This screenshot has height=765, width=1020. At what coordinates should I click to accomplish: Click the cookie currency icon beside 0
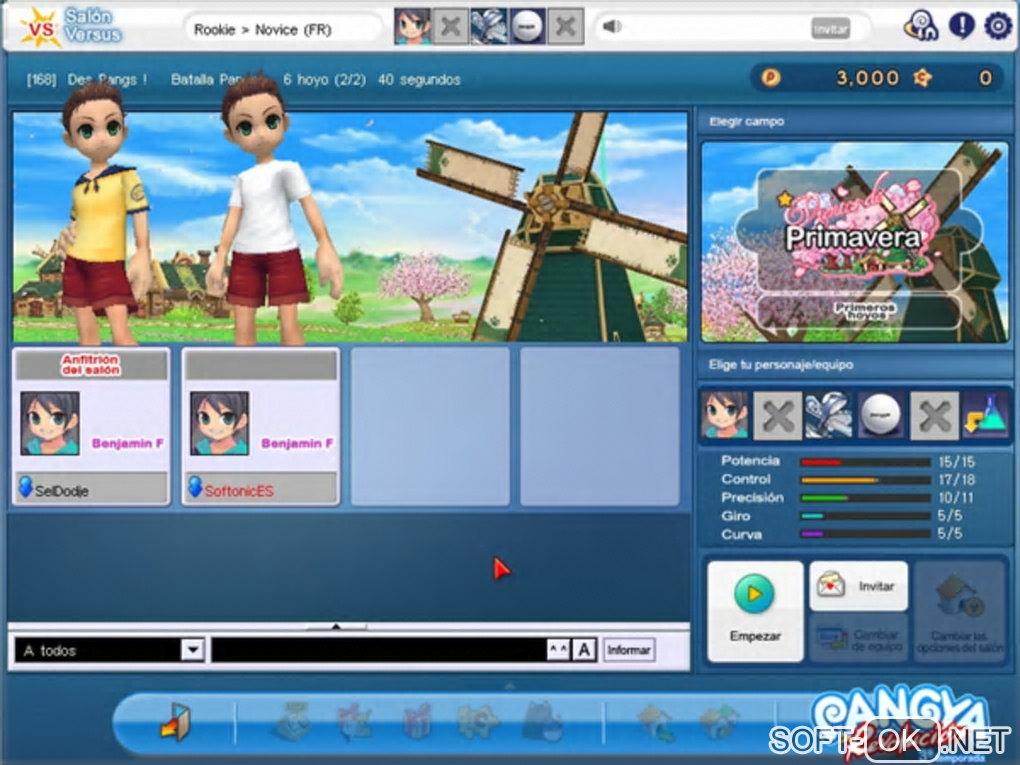tap(922, 78)
